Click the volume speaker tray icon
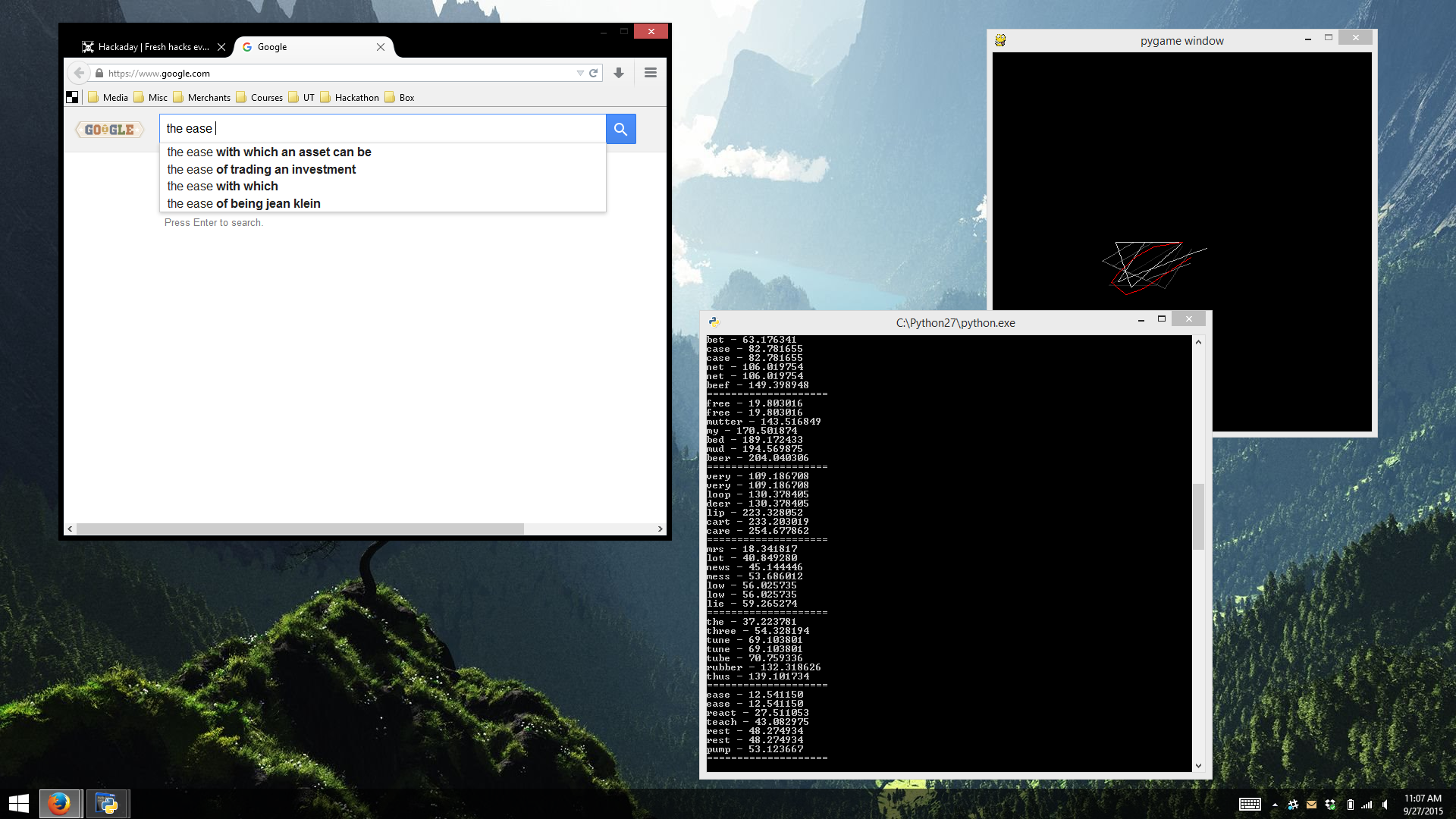This screenshot has width=1456, height=819. [1385, 805]
